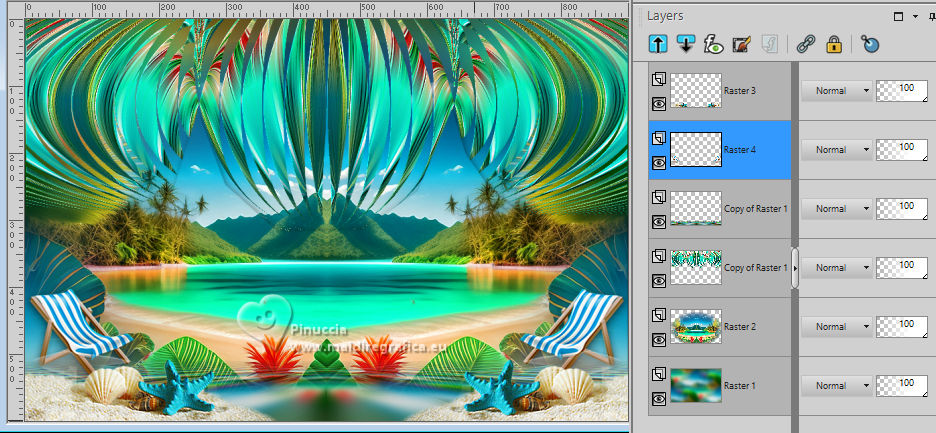Click the Raster 4 layer thumbnail
Viewport: 936px width, 433px height.
[x=696, y=149]
